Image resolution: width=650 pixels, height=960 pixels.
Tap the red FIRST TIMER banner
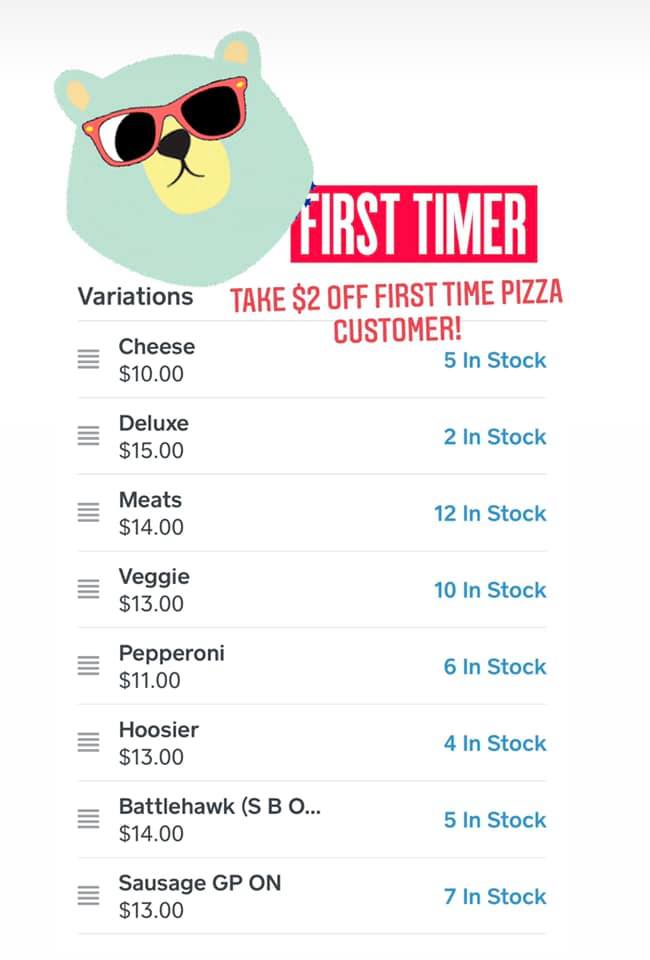414,224
